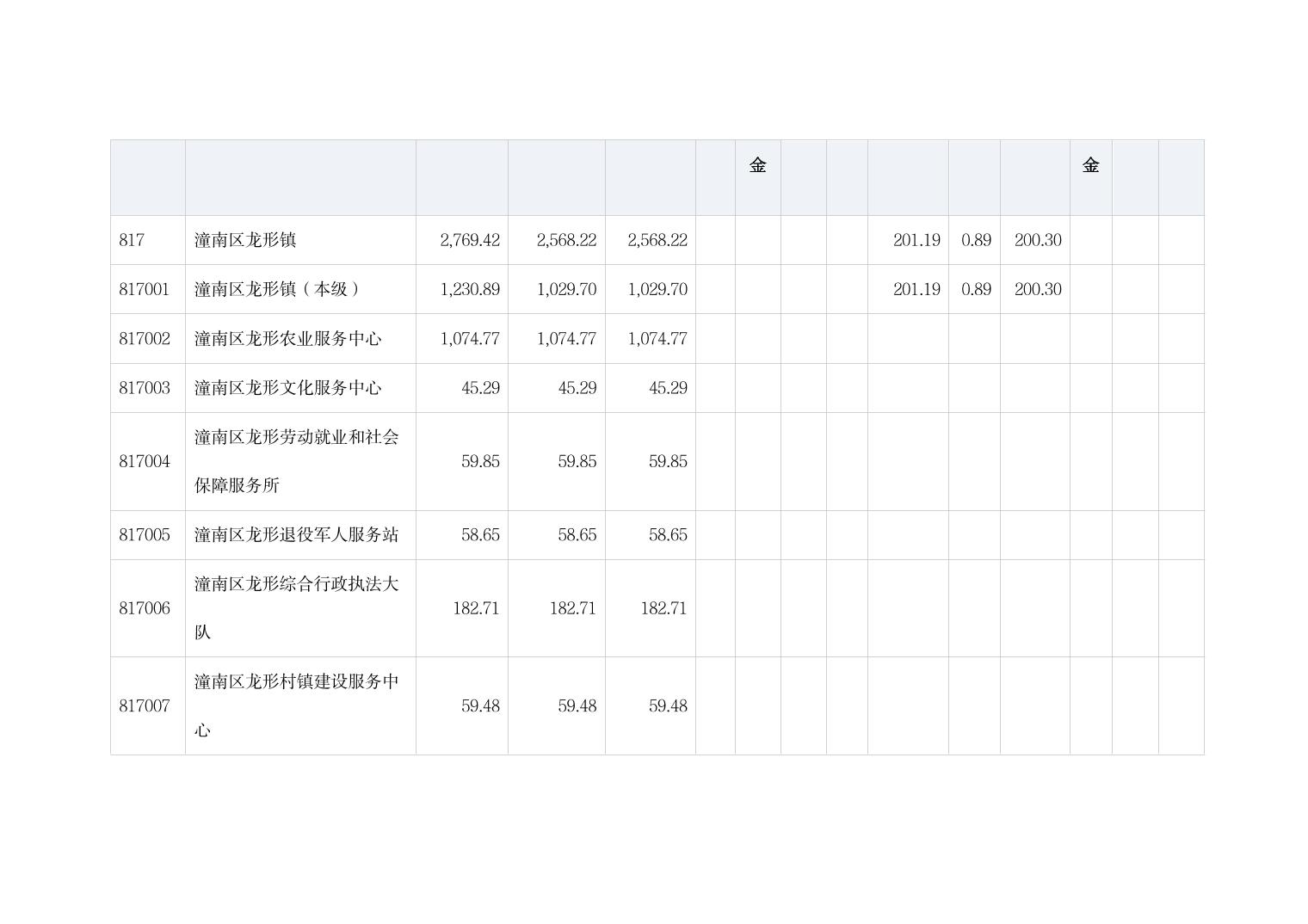The image size is (1308, 924).
Task: Click code cell 817002
Action: (x=145, y=339)
